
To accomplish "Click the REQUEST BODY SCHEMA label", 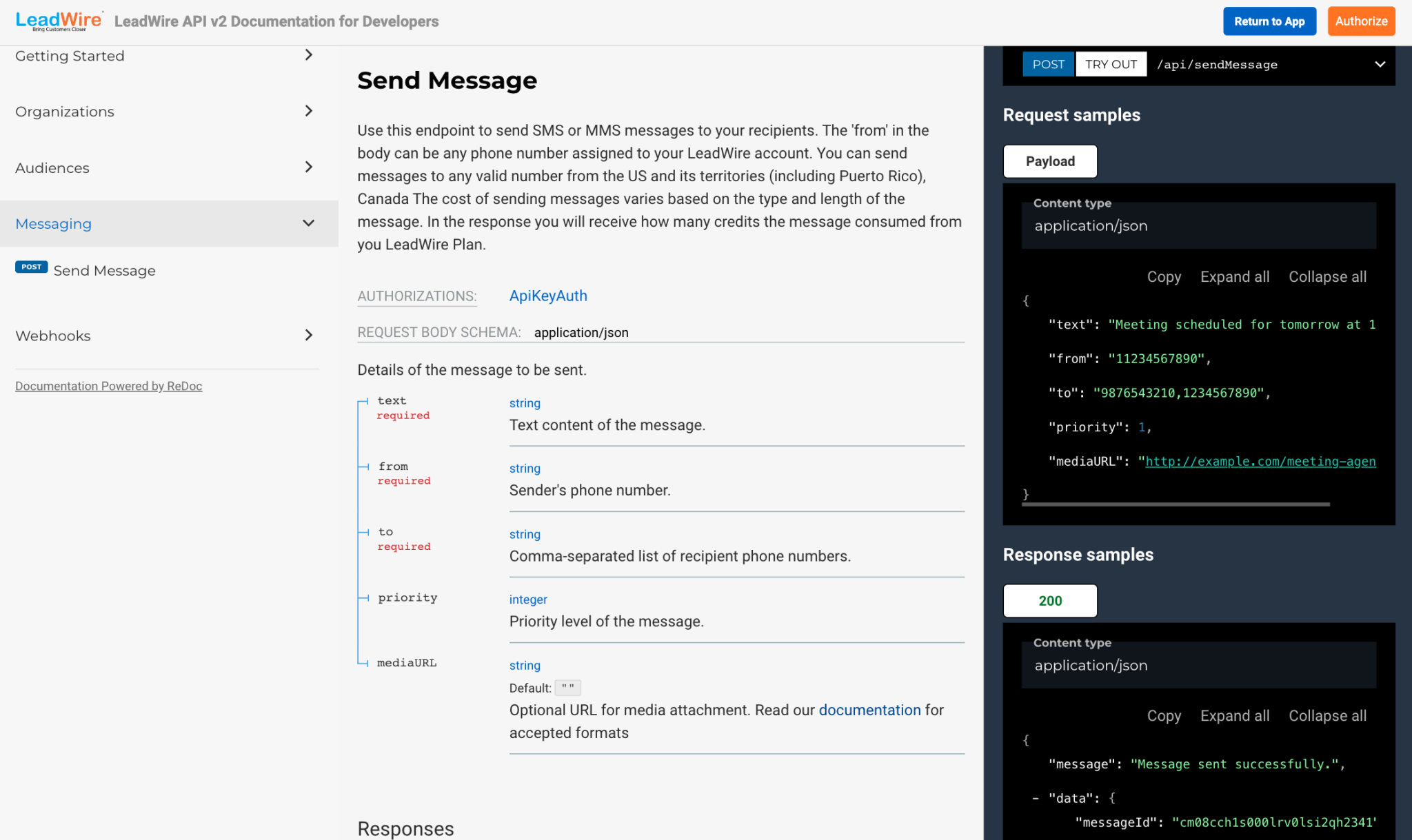I will (438, 332).
